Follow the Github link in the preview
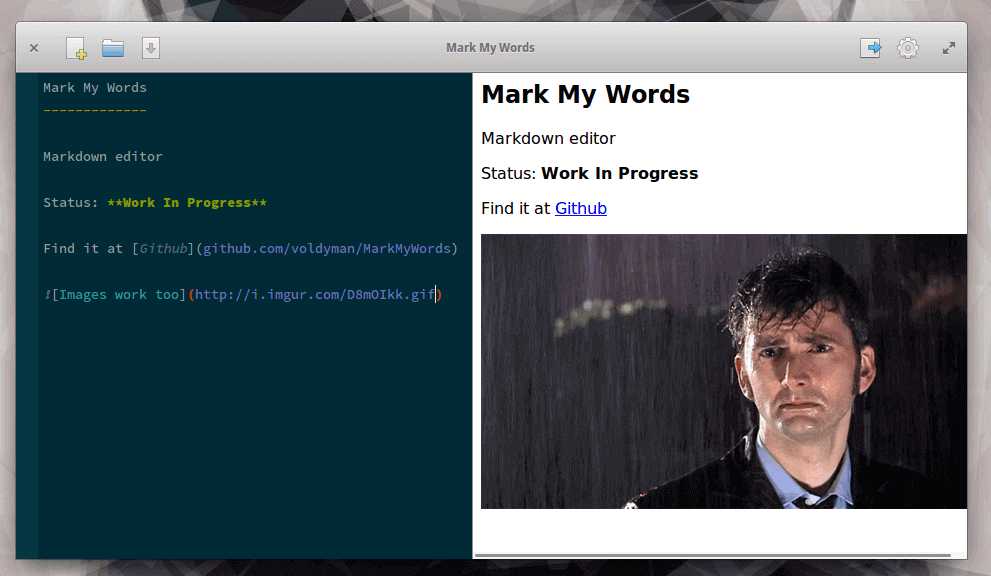Screen dimensions: 991x576 coord(580,208)
